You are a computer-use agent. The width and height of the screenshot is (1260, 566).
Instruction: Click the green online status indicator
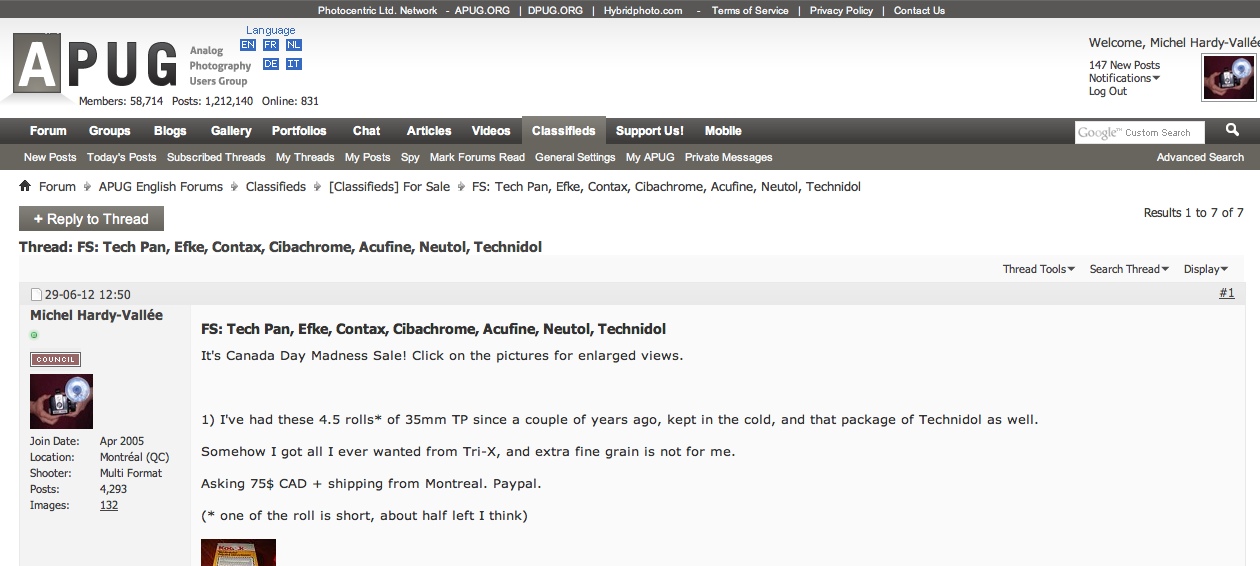[34, 335]
